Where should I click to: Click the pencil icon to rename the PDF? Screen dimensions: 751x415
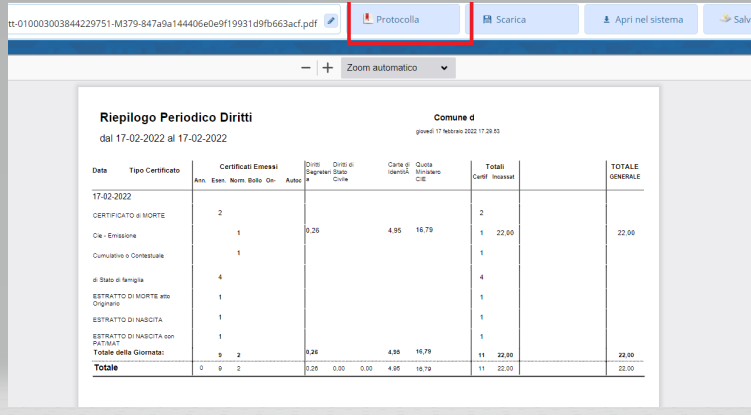pos(331,19)
